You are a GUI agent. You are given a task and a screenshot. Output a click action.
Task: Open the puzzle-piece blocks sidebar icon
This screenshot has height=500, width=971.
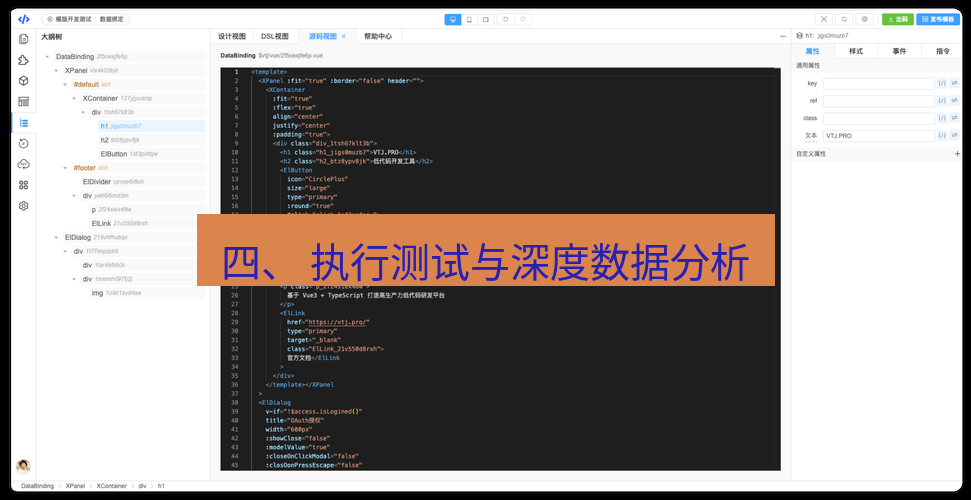tap(24, 60)
